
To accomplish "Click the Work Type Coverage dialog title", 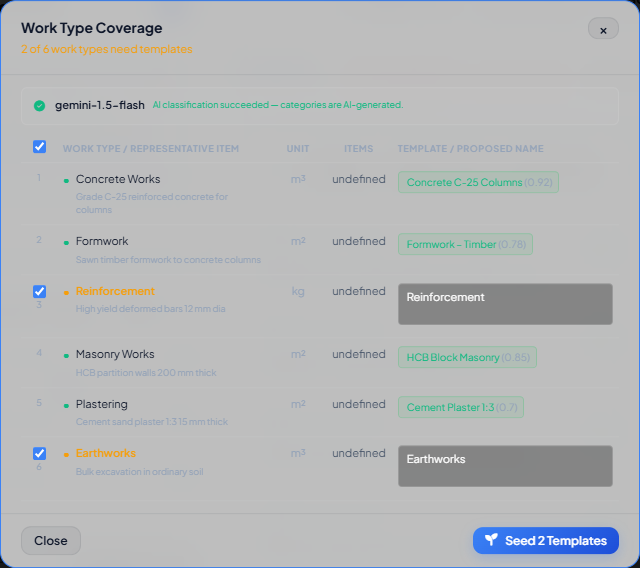I will pos(92,28).
